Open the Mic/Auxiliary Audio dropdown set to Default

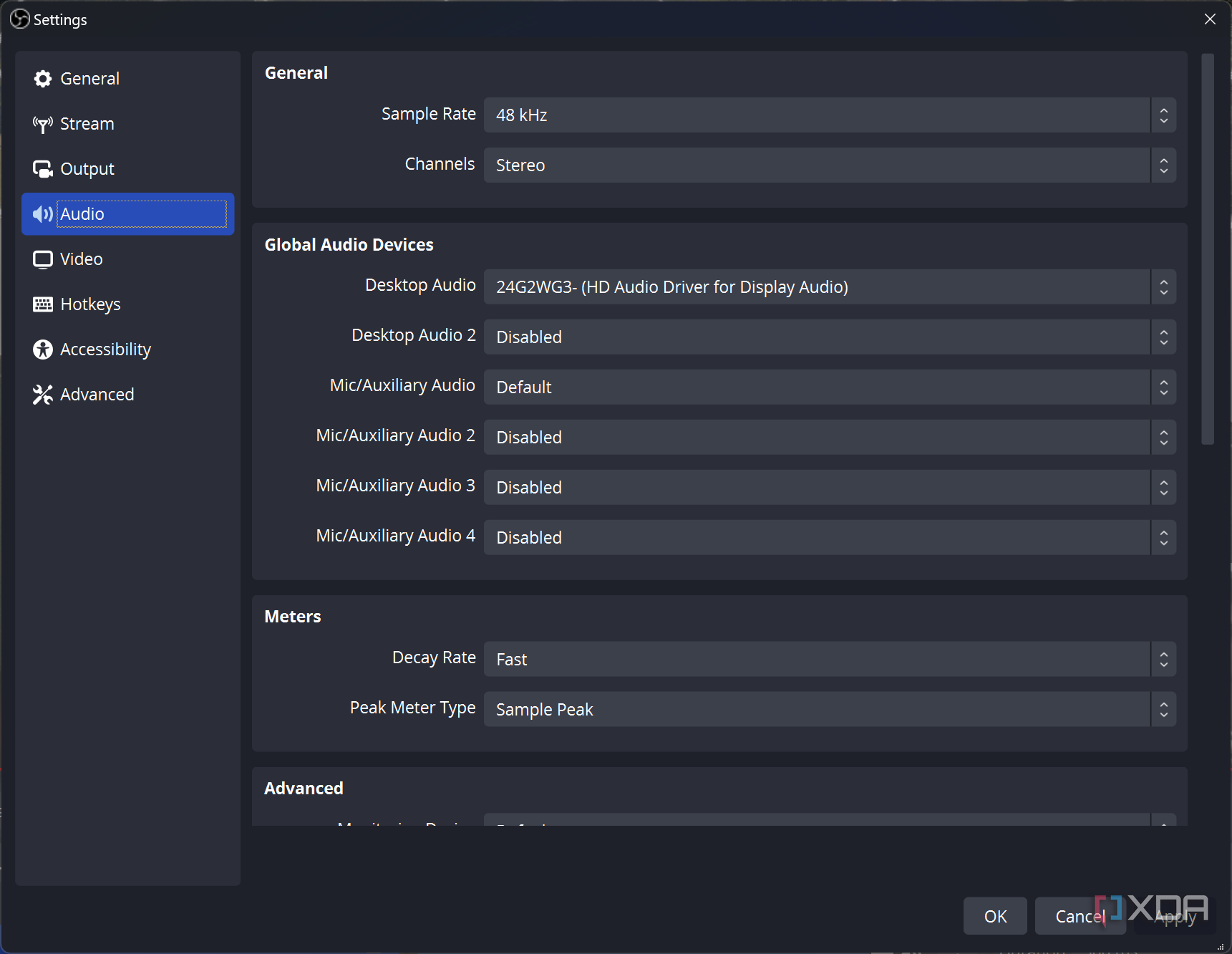tap(830, 387)
